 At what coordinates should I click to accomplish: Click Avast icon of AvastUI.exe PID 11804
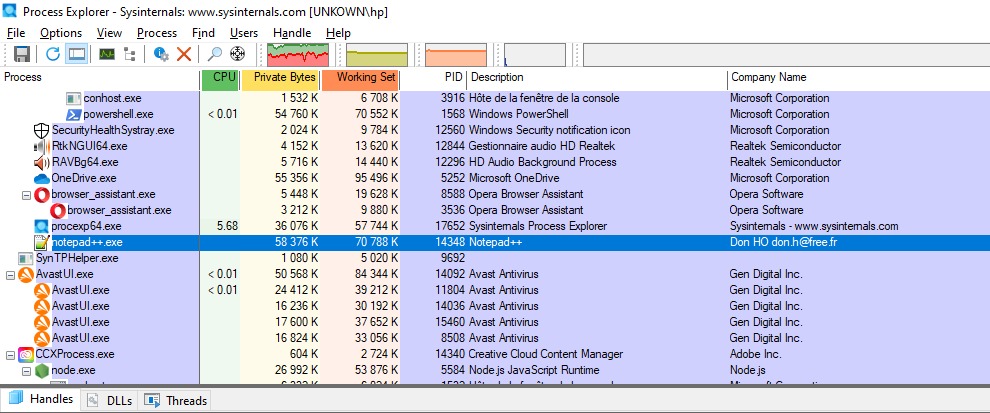(x=42, y=290)
